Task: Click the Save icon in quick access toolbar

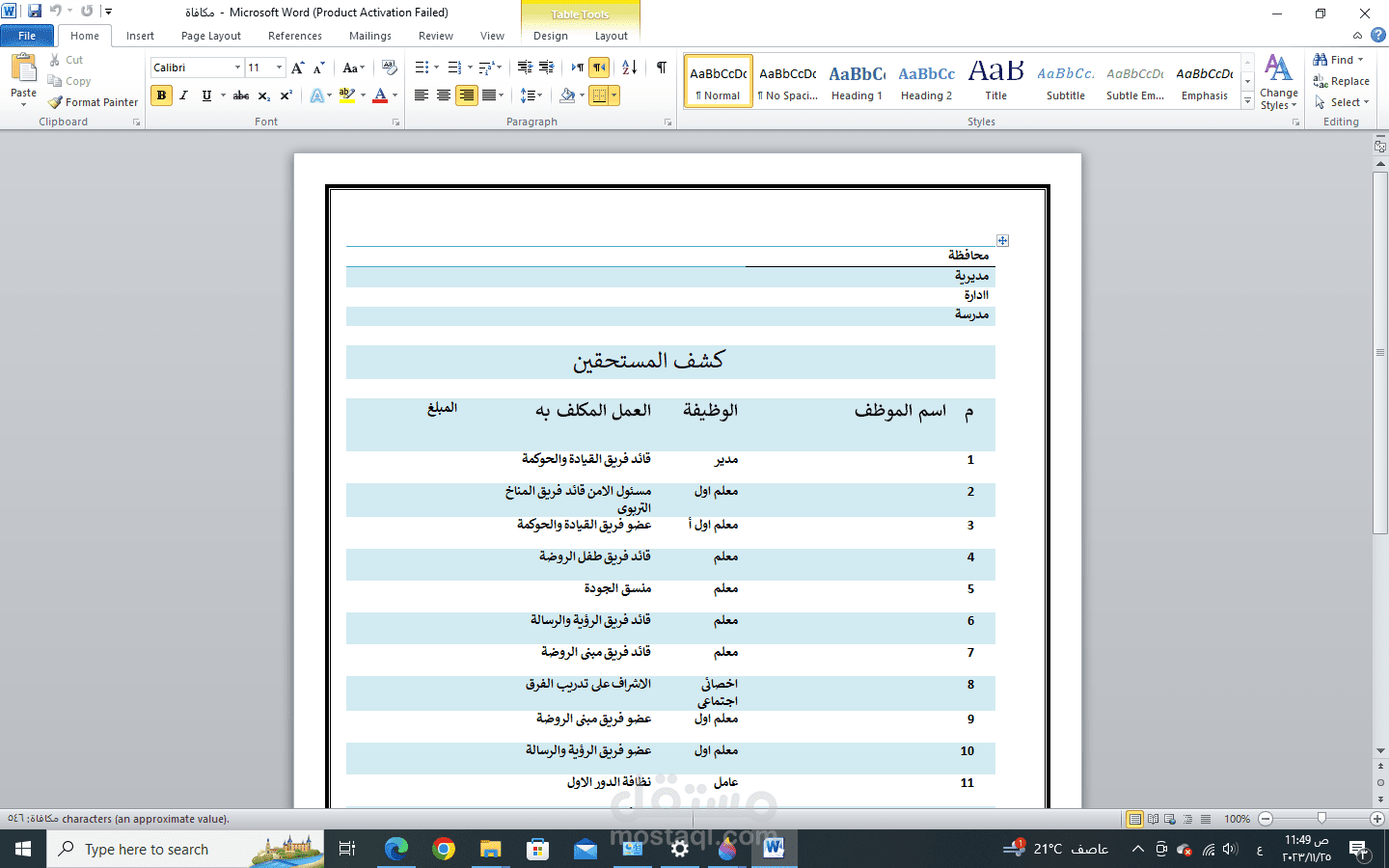Action: [x=35, y=12]
